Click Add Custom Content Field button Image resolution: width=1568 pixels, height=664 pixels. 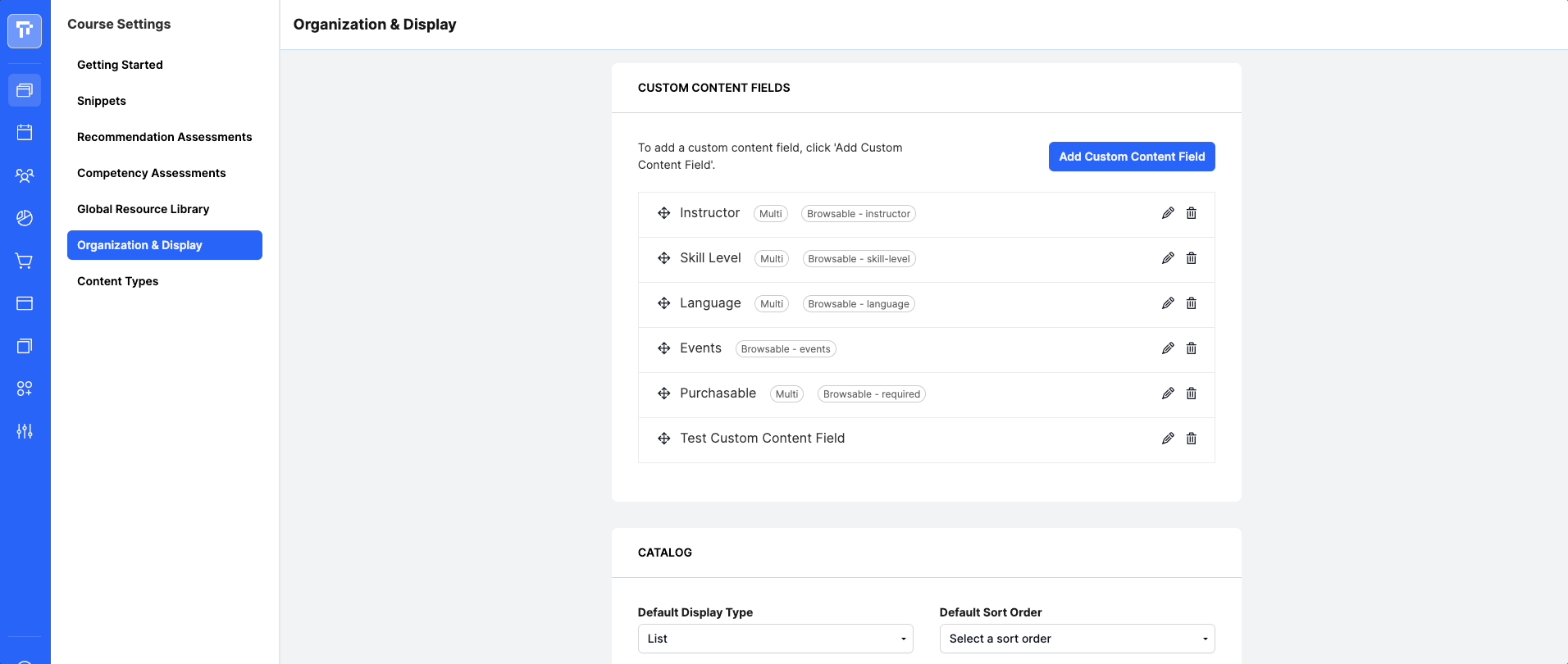(x=1132, y=157)
